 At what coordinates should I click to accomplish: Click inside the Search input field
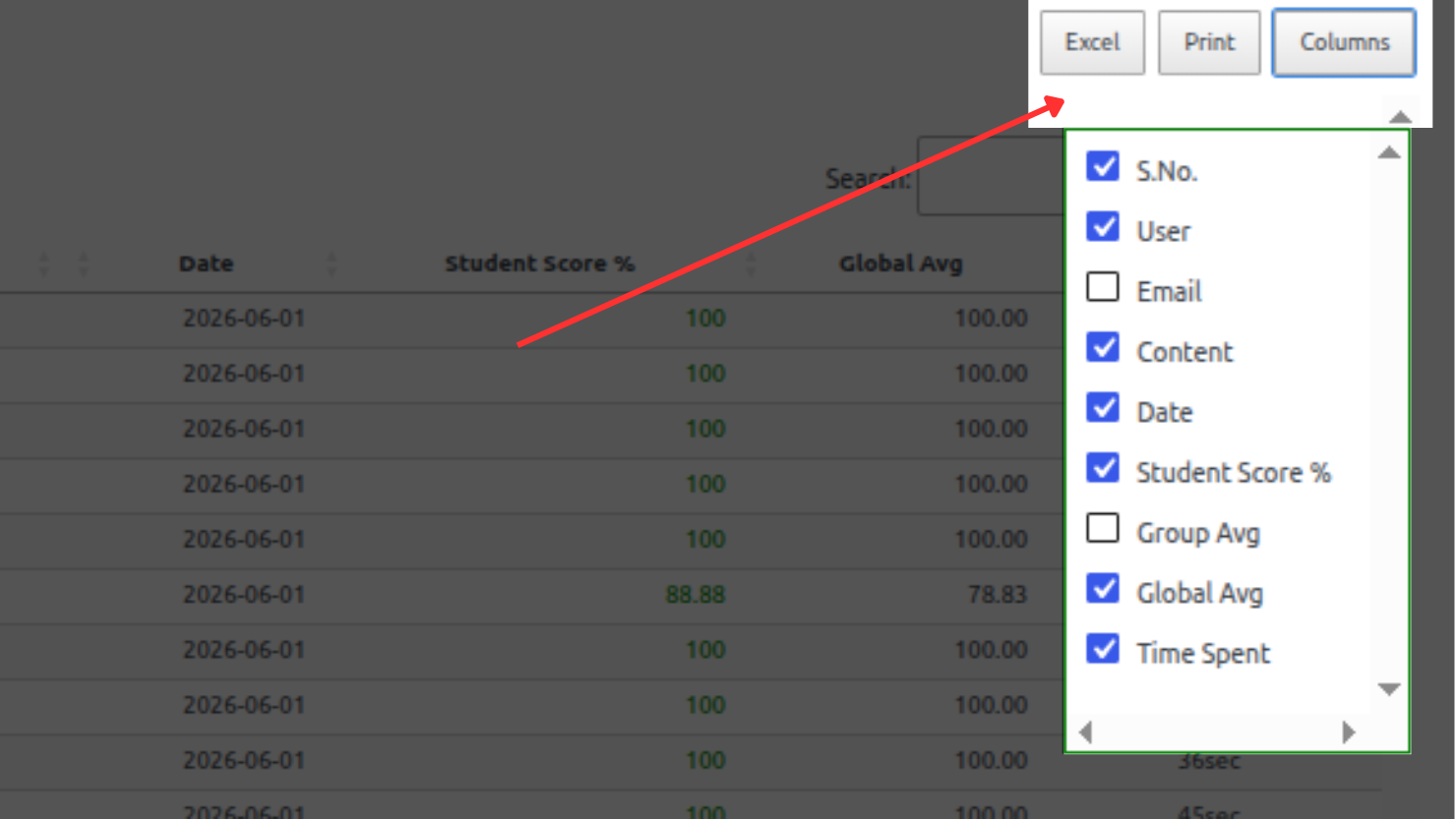click(991, 176)
